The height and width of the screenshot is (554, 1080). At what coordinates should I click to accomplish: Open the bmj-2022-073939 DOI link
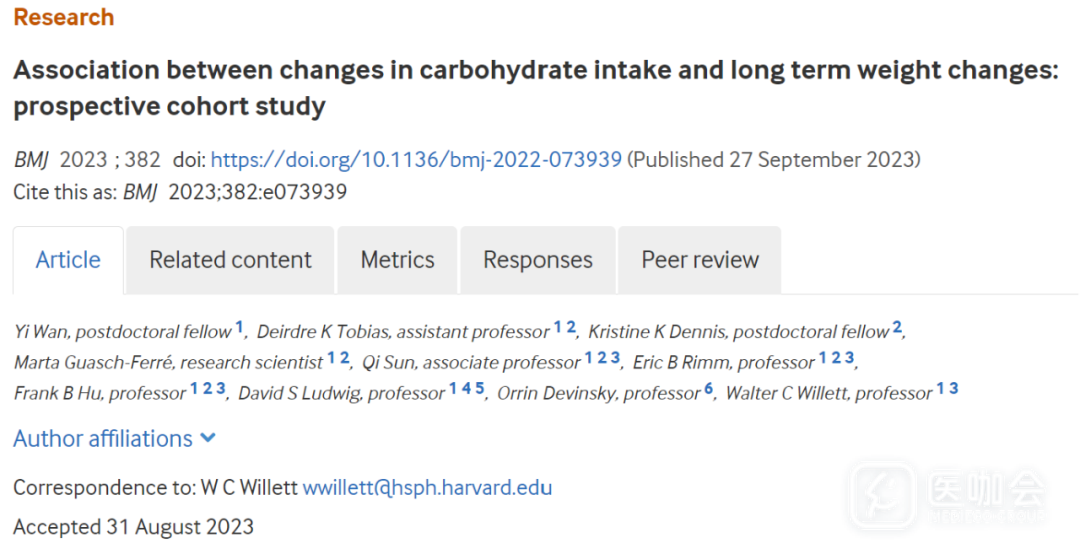tap(416, 160)
